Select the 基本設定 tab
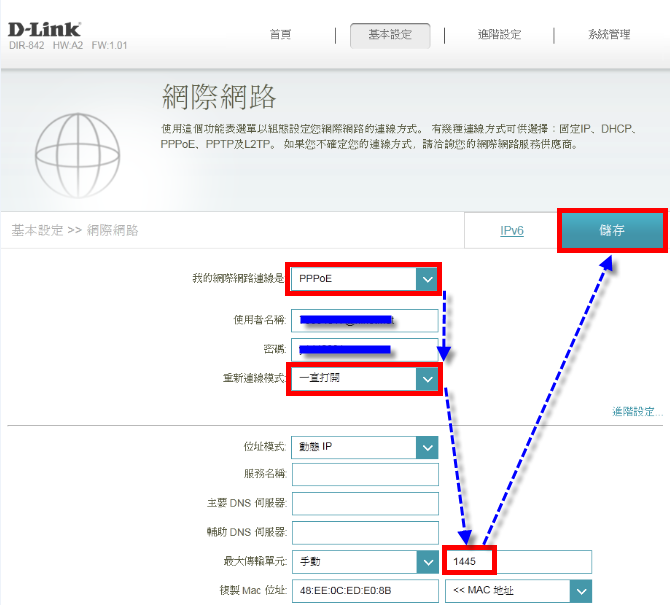The height and width of the screenshot is (605, 670). click(x=389, y=35)
